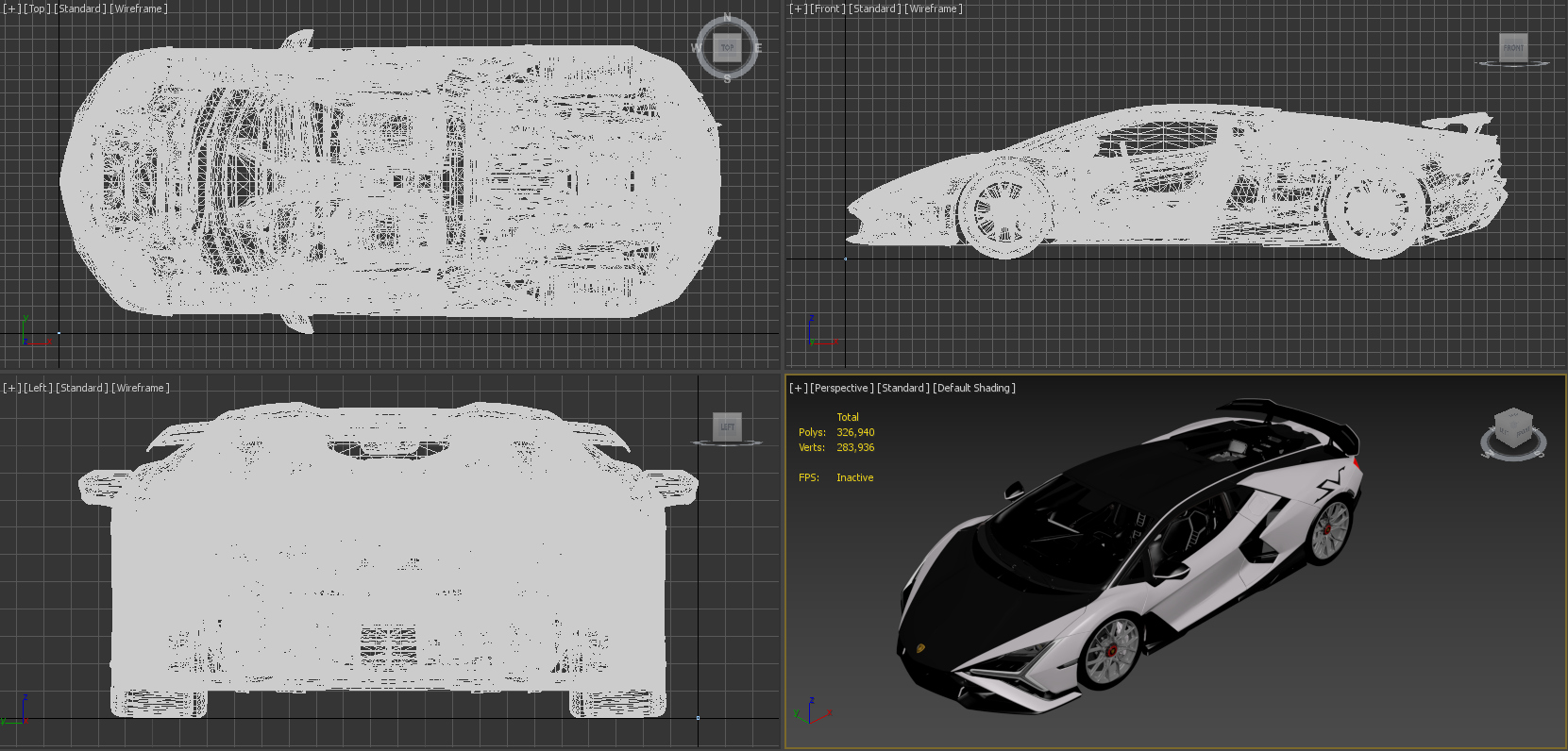Click the axis tripod in Top viewport
This screenshot has width=1568, height=751.
coord(34,332)
